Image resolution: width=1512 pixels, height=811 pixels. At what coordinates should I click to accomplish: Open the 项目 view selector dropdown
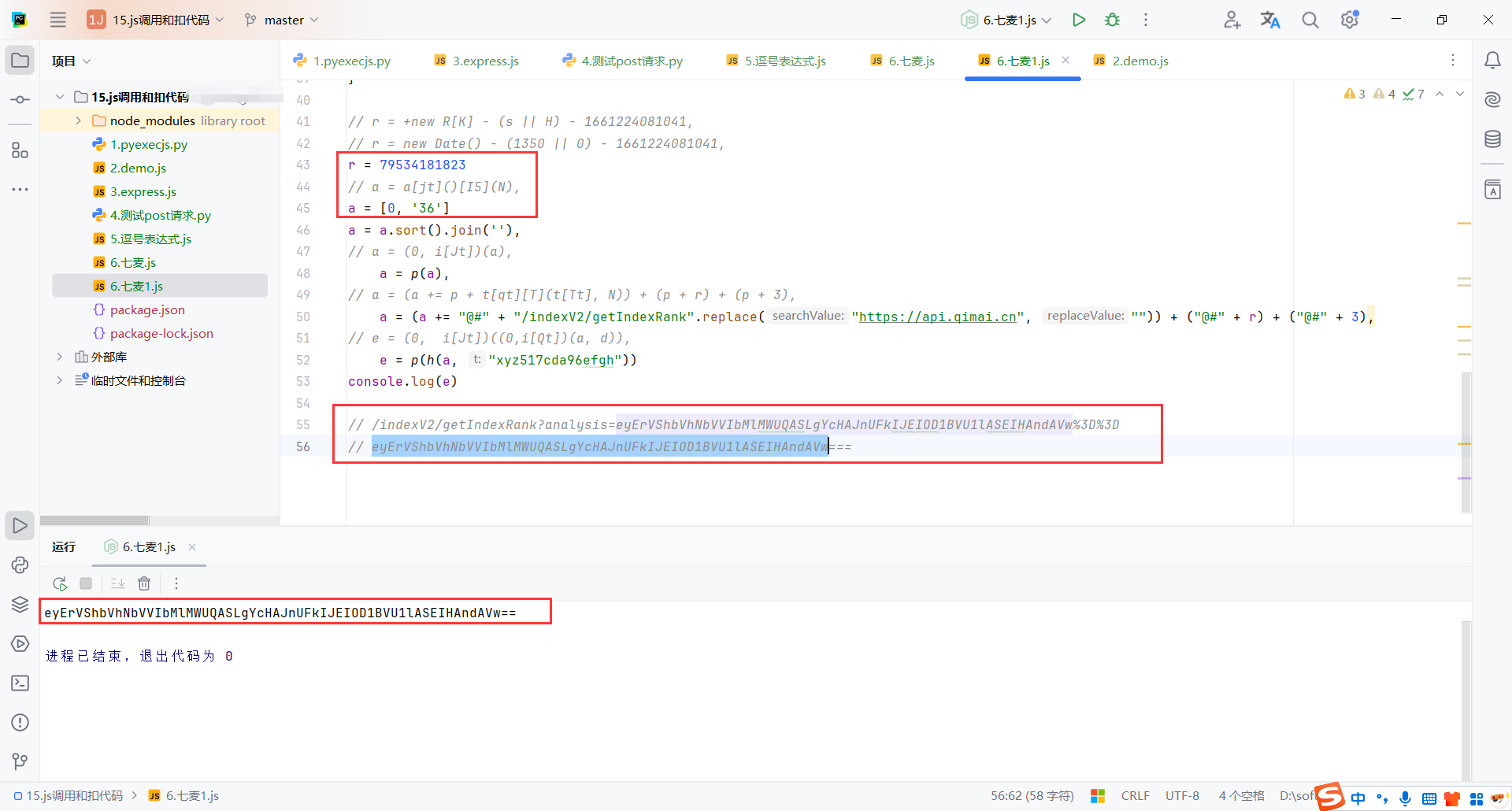pyautogui.click(x=71, y=61)
